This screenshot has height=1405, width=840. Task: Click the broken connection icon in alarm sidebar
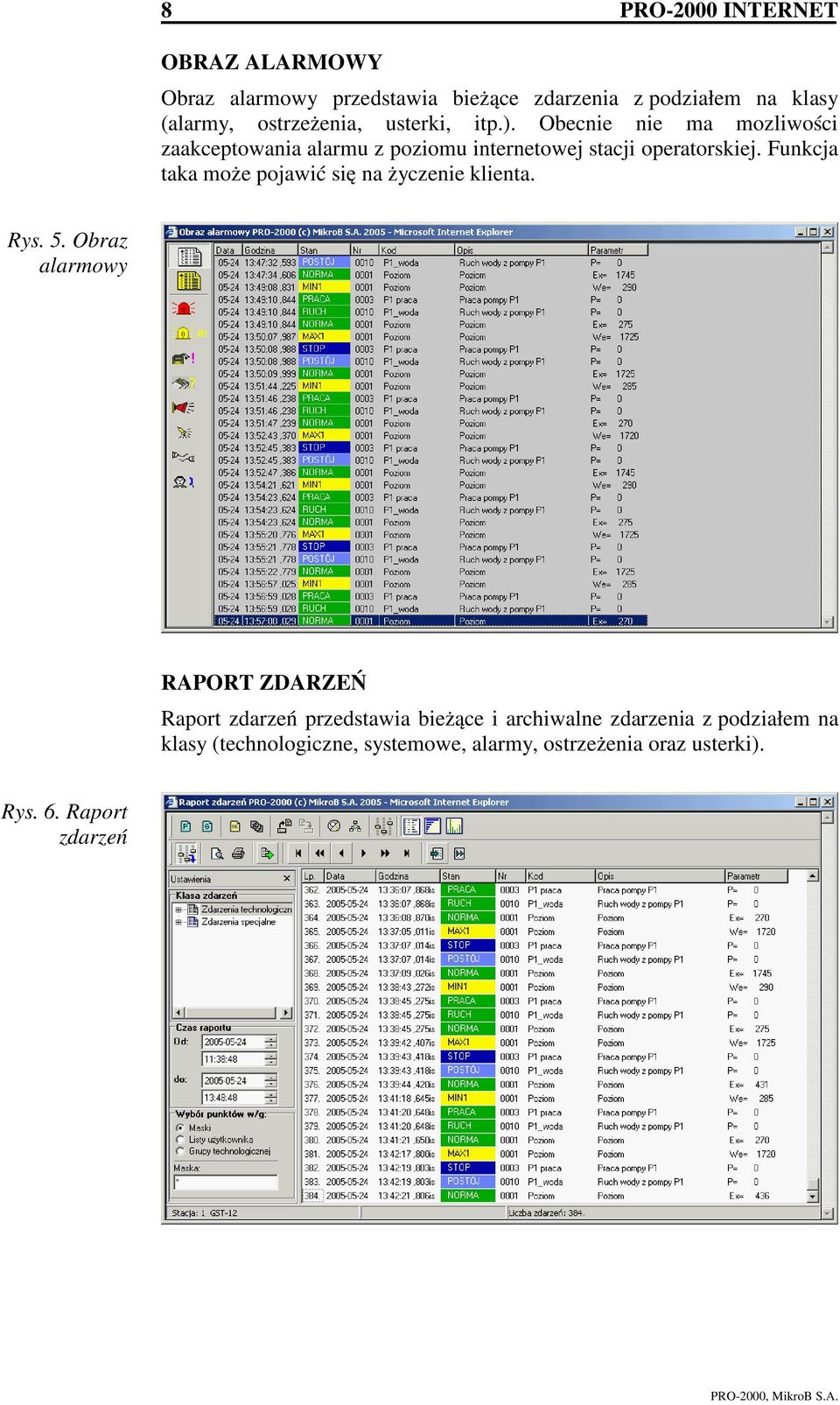coord(184,456)
